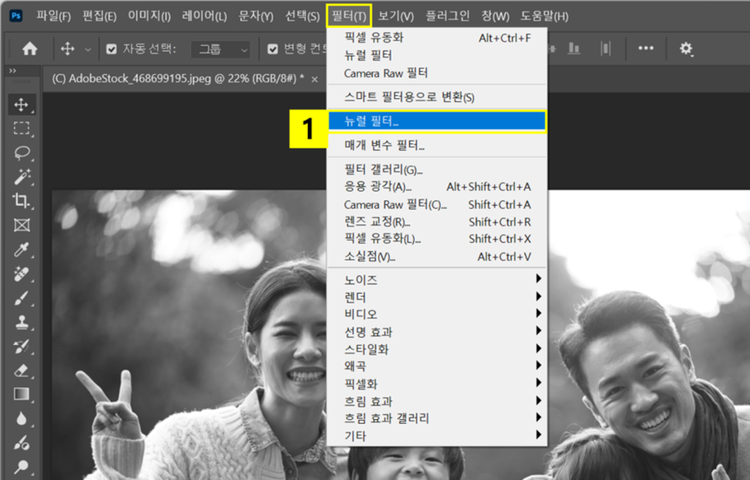The height and width of the screenshot is (480, 750).
Task: Toggle 변형 컨트롤 checkbox
Action: 273,49
